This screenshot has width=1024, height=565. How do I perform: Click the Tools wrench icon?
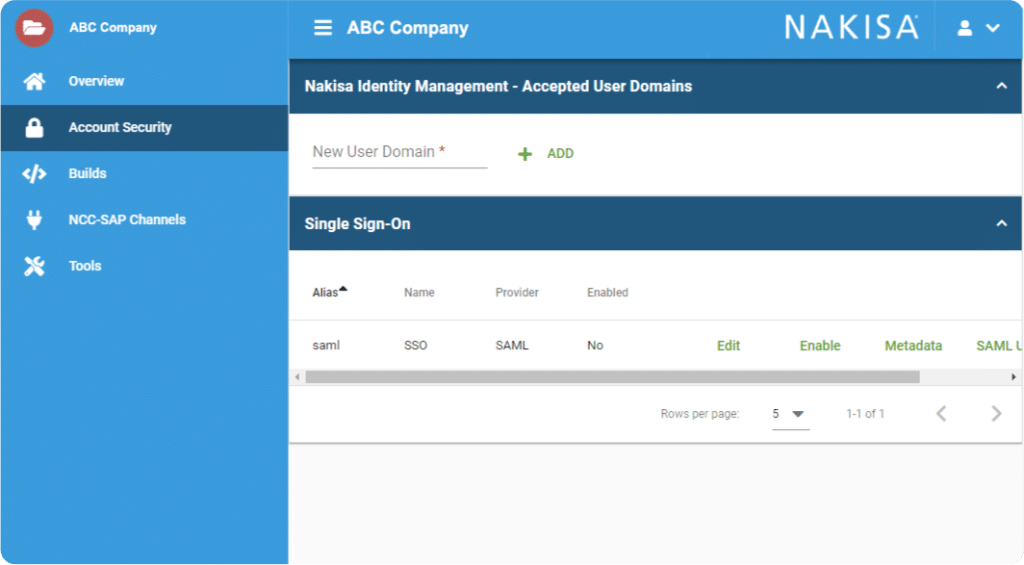[34, 266]
